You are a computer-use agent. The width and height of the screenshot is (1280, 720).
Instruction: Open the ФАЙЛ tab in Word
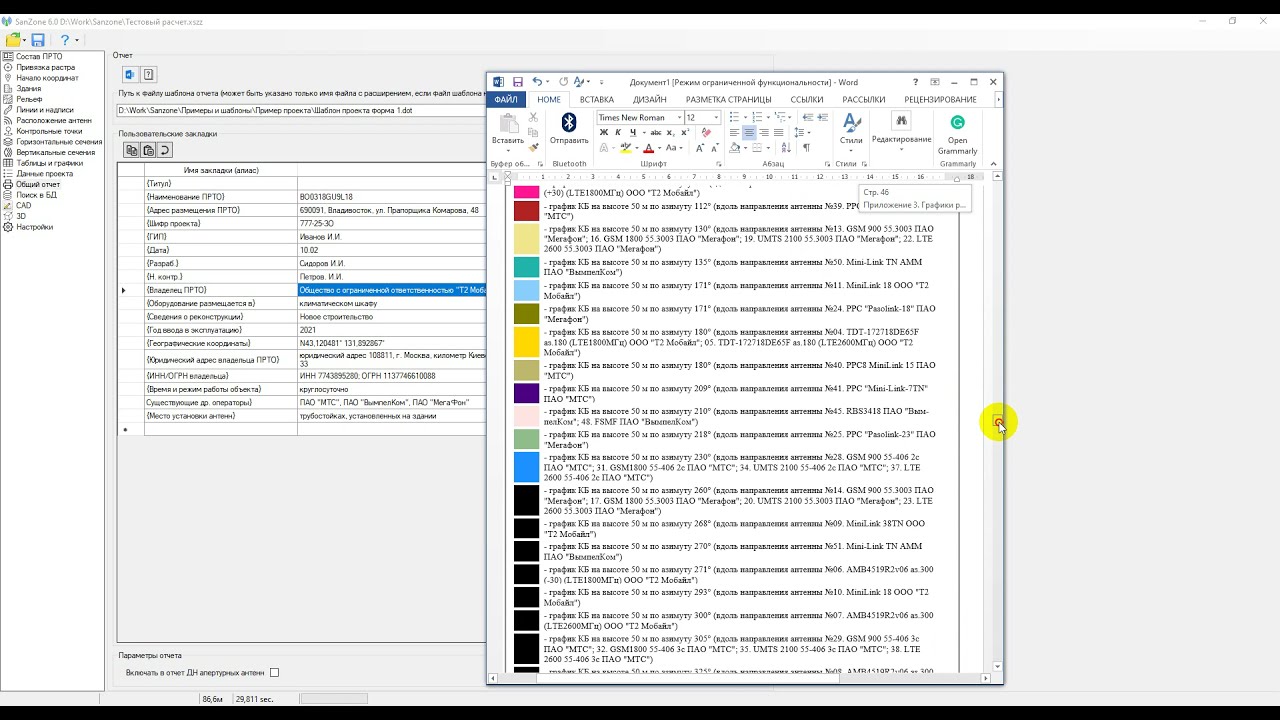tap(506, 99)
